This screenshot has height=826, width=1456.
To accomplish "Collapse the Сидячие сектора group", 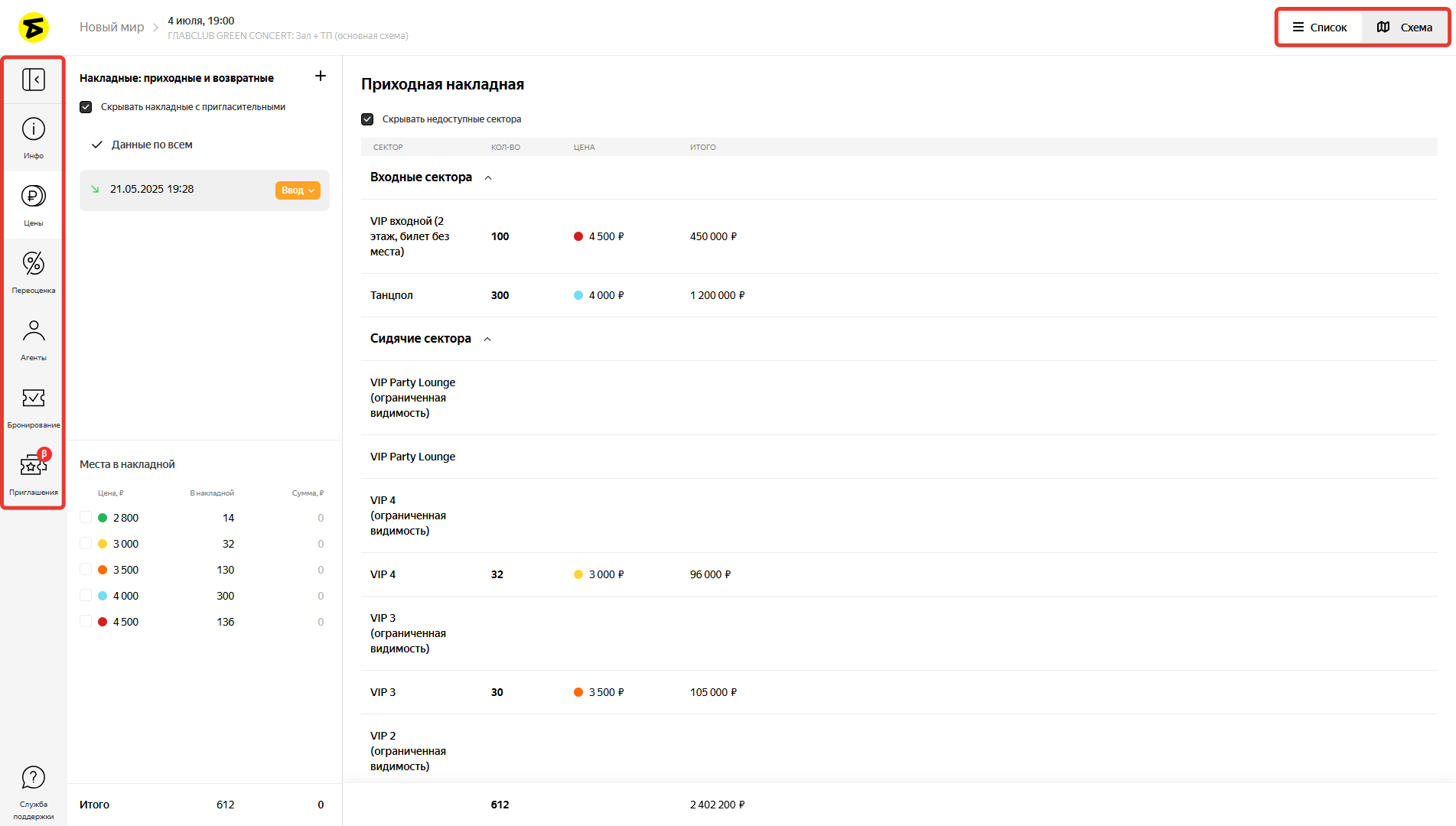I will click(x=487, y=339).
